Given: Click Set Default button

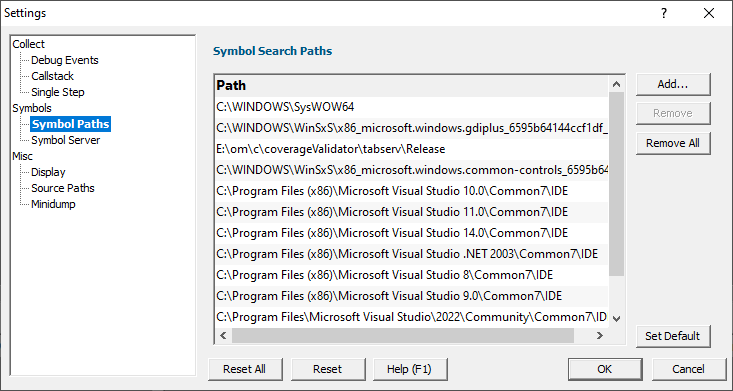Looking at the screenshot, I should pos(673,336).
